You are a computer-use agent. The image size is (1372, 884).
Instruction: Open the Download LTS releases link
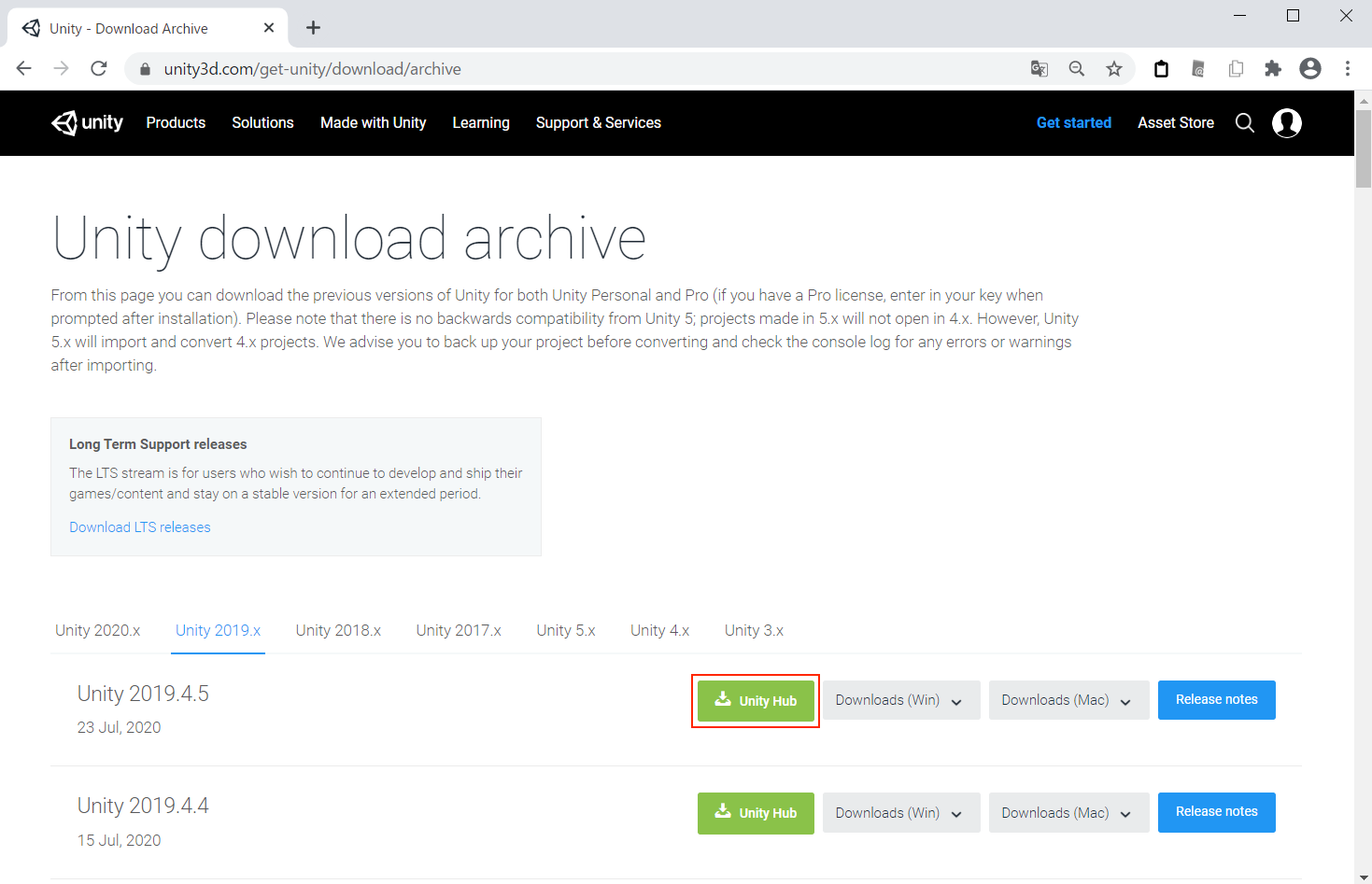(x=140, y=527)
